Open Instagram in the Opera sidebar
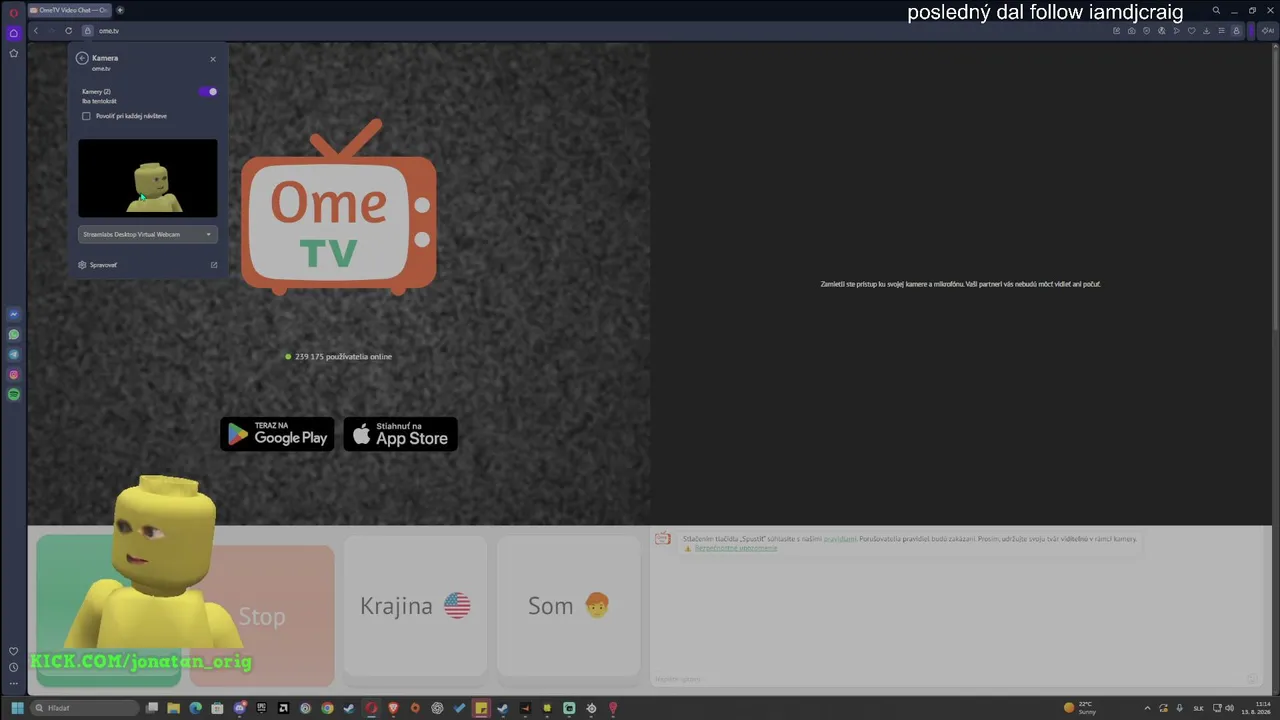This screenshot has width=1280, height=720. [x=14, y=375]
